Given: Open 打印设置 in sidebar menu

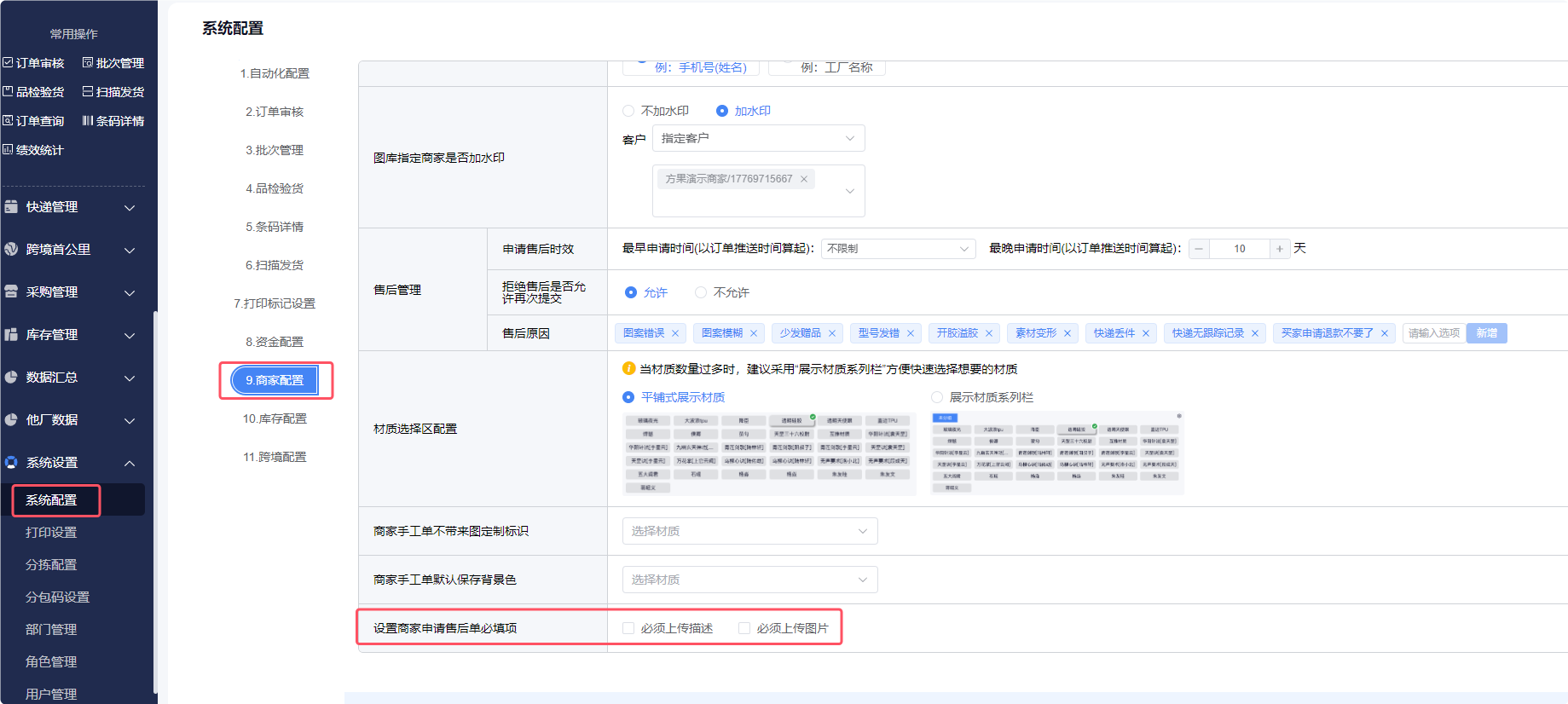Looking at the screenshot, I should 51,532.
